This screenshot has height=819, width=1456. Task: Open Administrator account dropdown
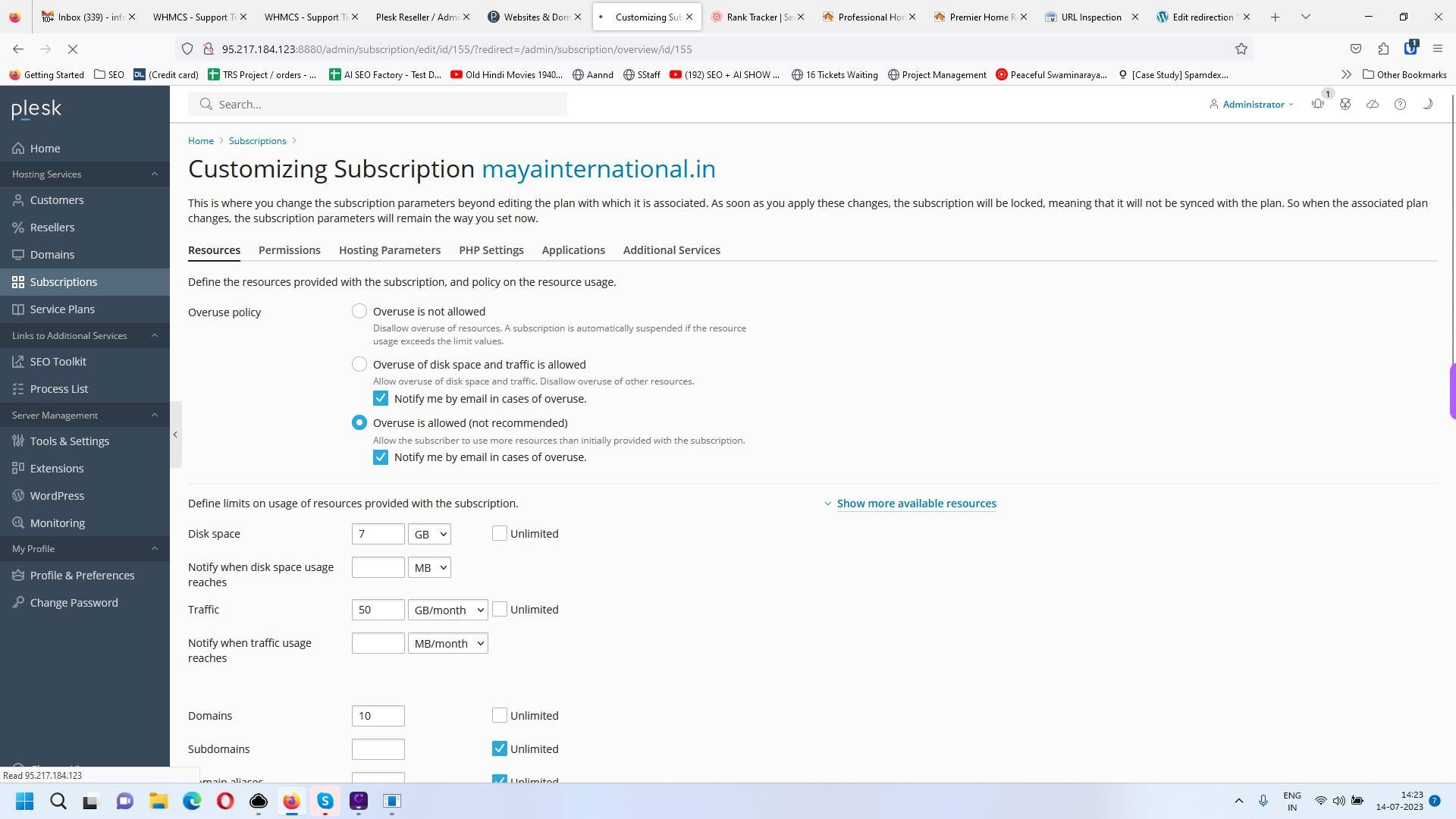[1252, 105]
